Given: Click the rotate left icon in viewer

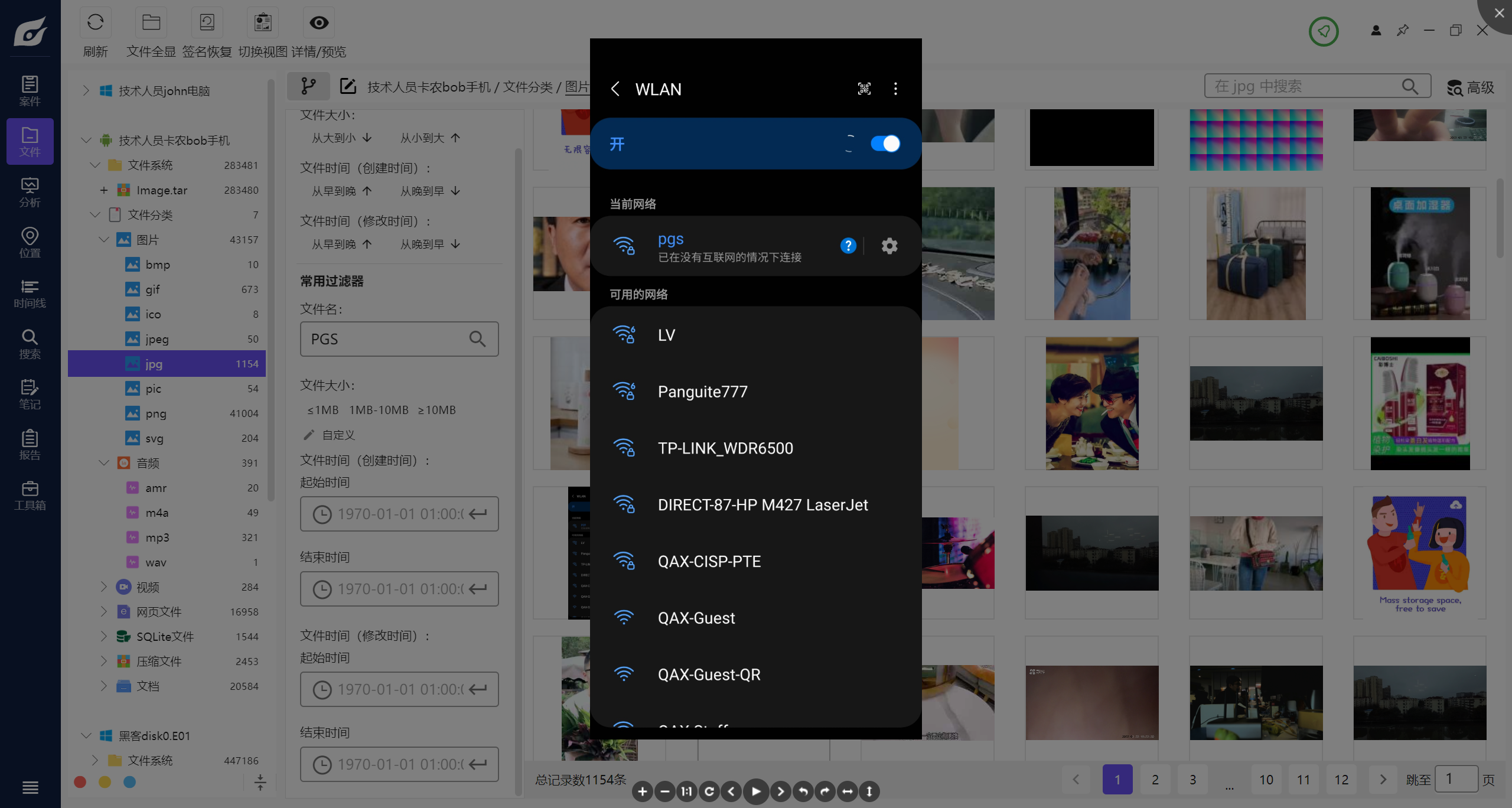Looking at the screenshot, I should click(x=803, y=791).
